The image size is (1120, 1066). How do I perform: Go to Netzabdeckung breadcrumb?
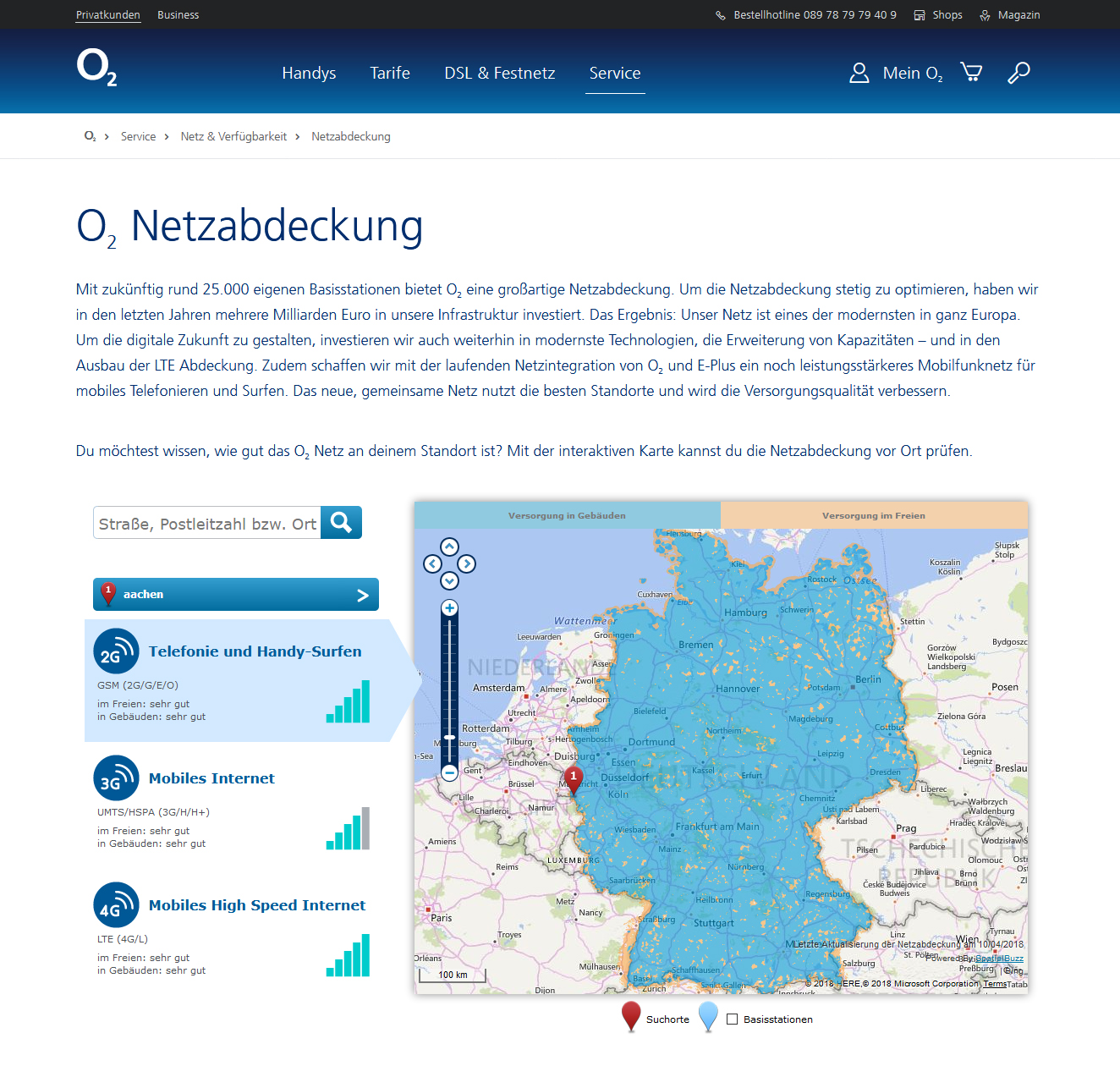[x=351, y=136]
